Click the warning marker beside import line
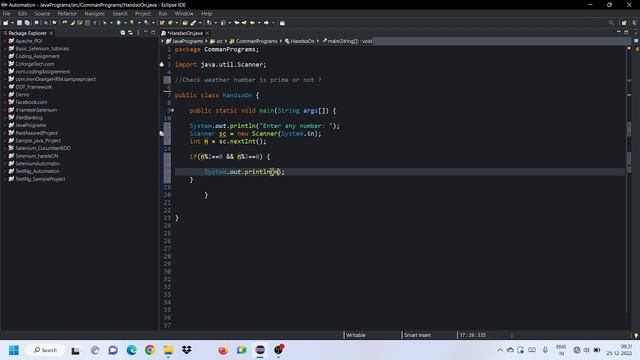The width and height of the screenshot is (640, 360). point(162,64)
